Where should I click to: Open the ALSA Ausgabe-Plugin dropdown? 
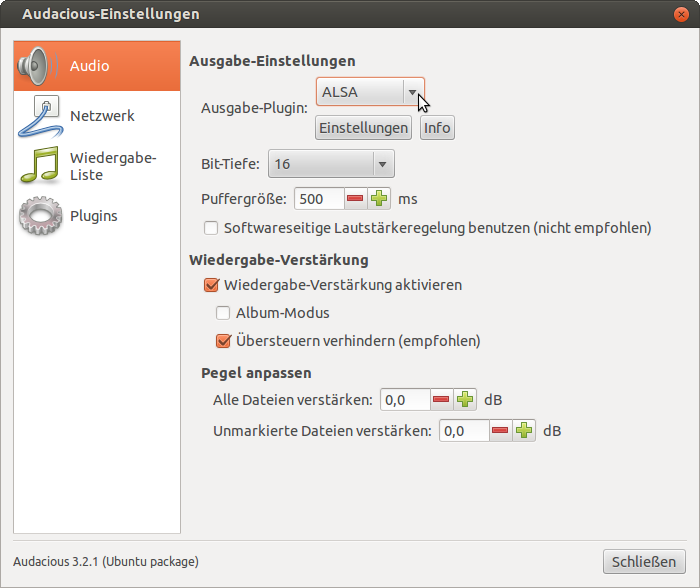370,92
